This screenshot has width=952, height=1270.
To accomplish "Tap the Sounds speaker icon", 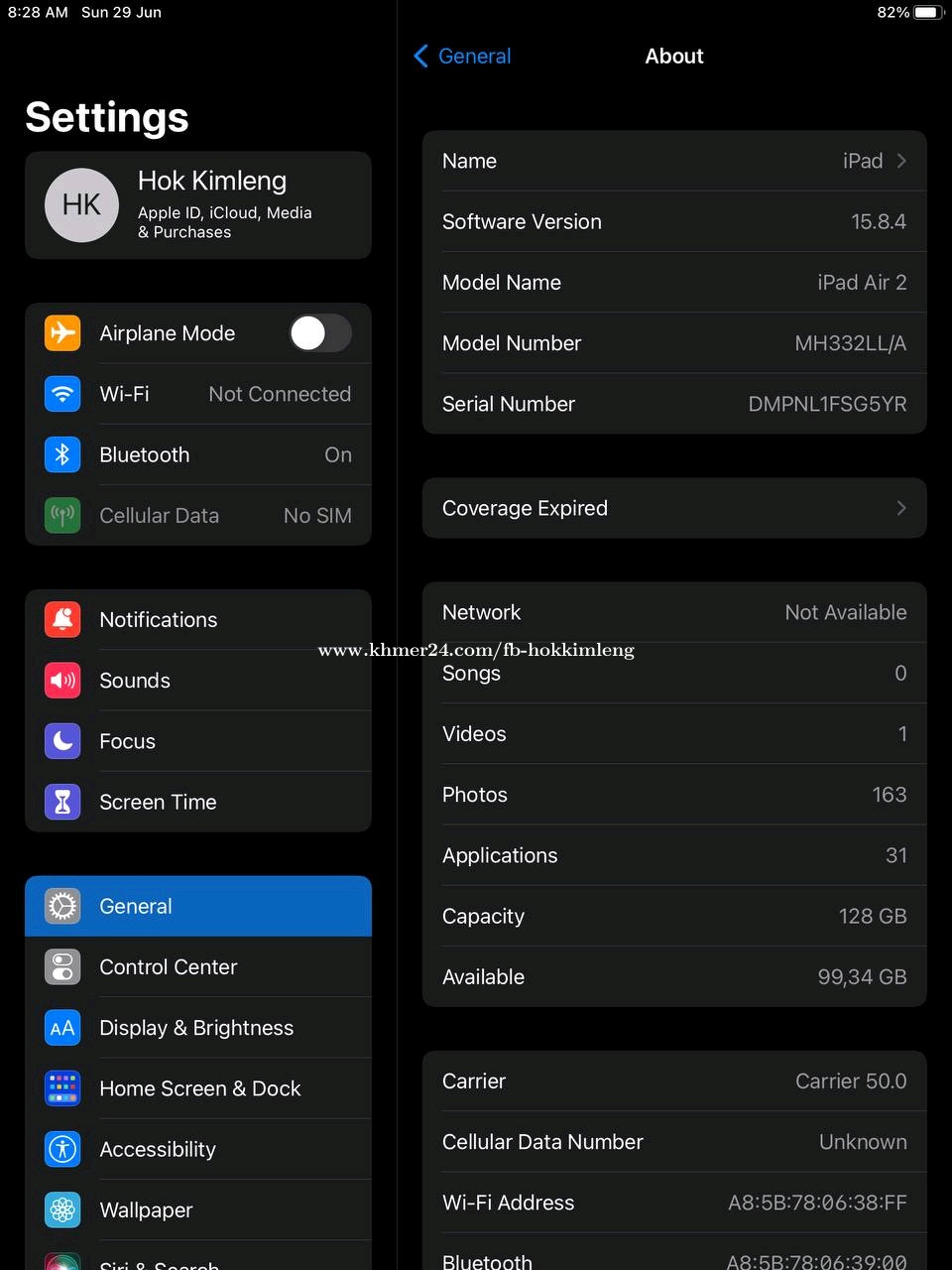I will [62, 681].
